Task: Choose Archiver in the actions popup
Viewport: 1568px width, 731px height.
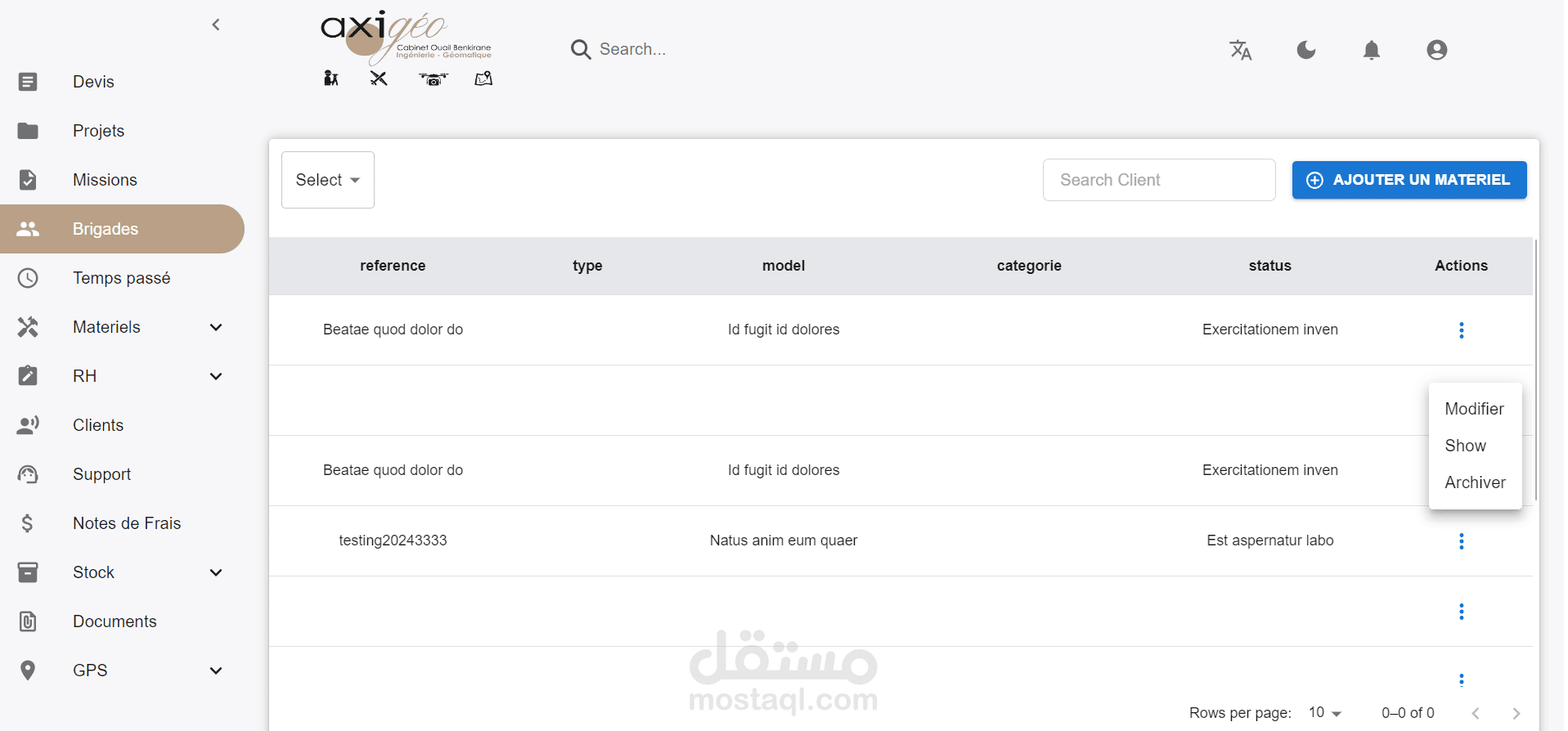Action: [1475, 482]
